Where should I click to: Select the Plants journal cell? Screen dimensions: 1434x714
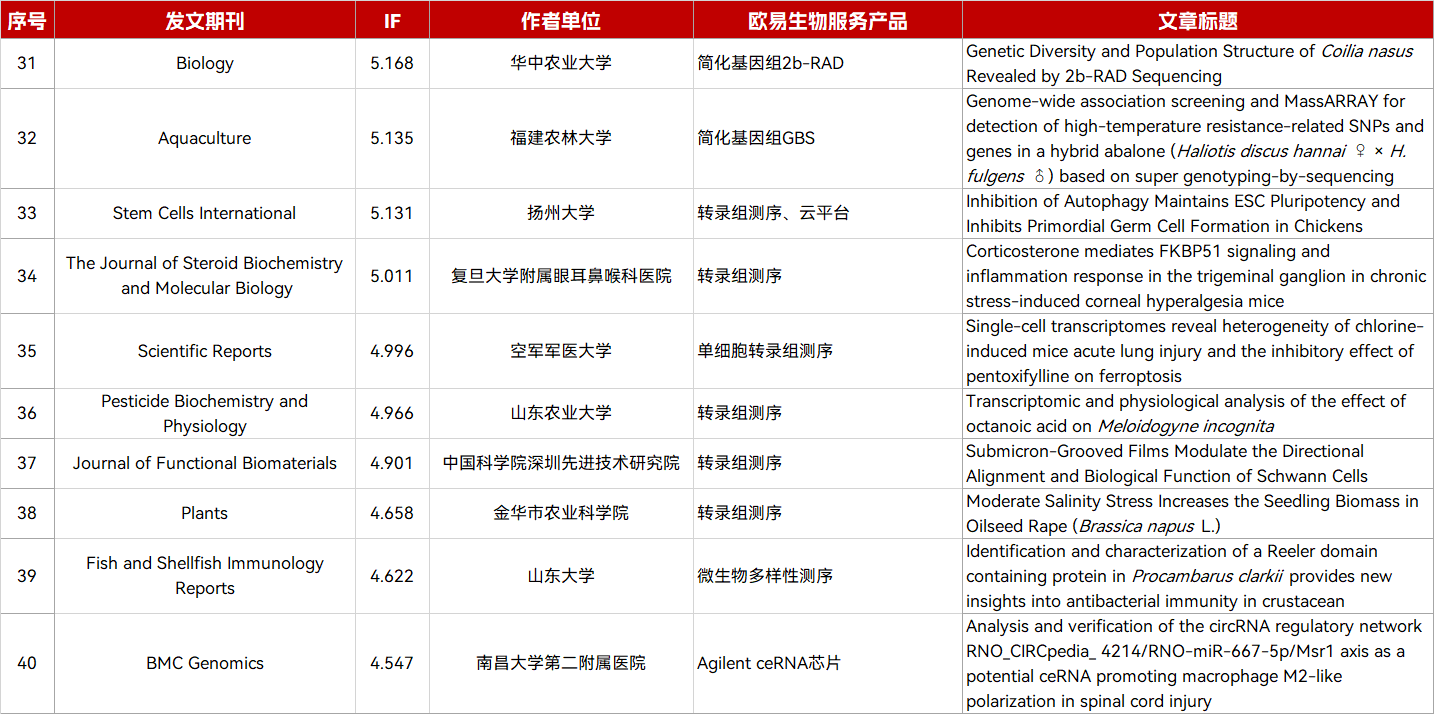pos(205,514)
